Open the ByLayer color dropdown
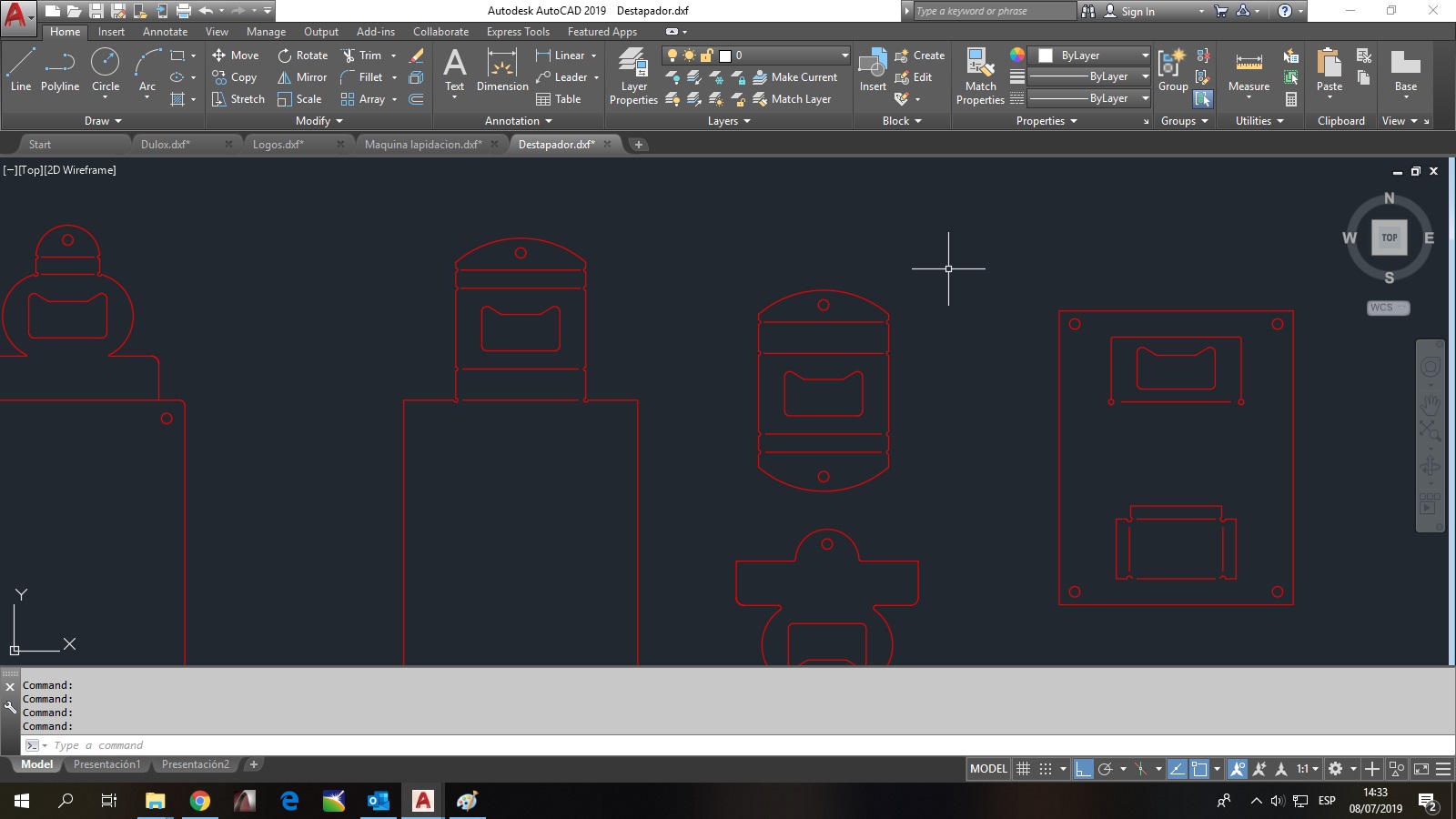 pos(1145,56)
